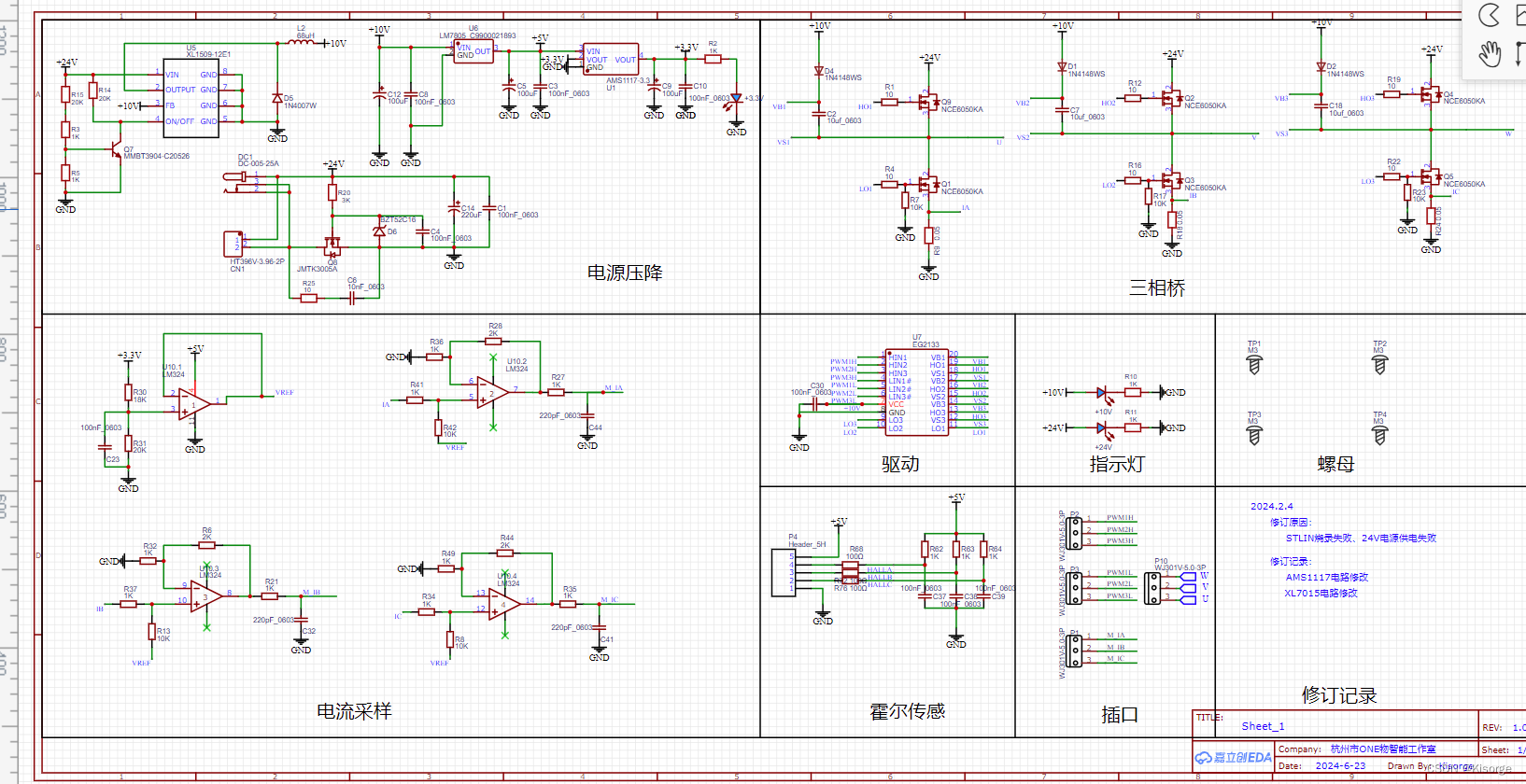Click the large 修订记录 section label

(1339, 695)
